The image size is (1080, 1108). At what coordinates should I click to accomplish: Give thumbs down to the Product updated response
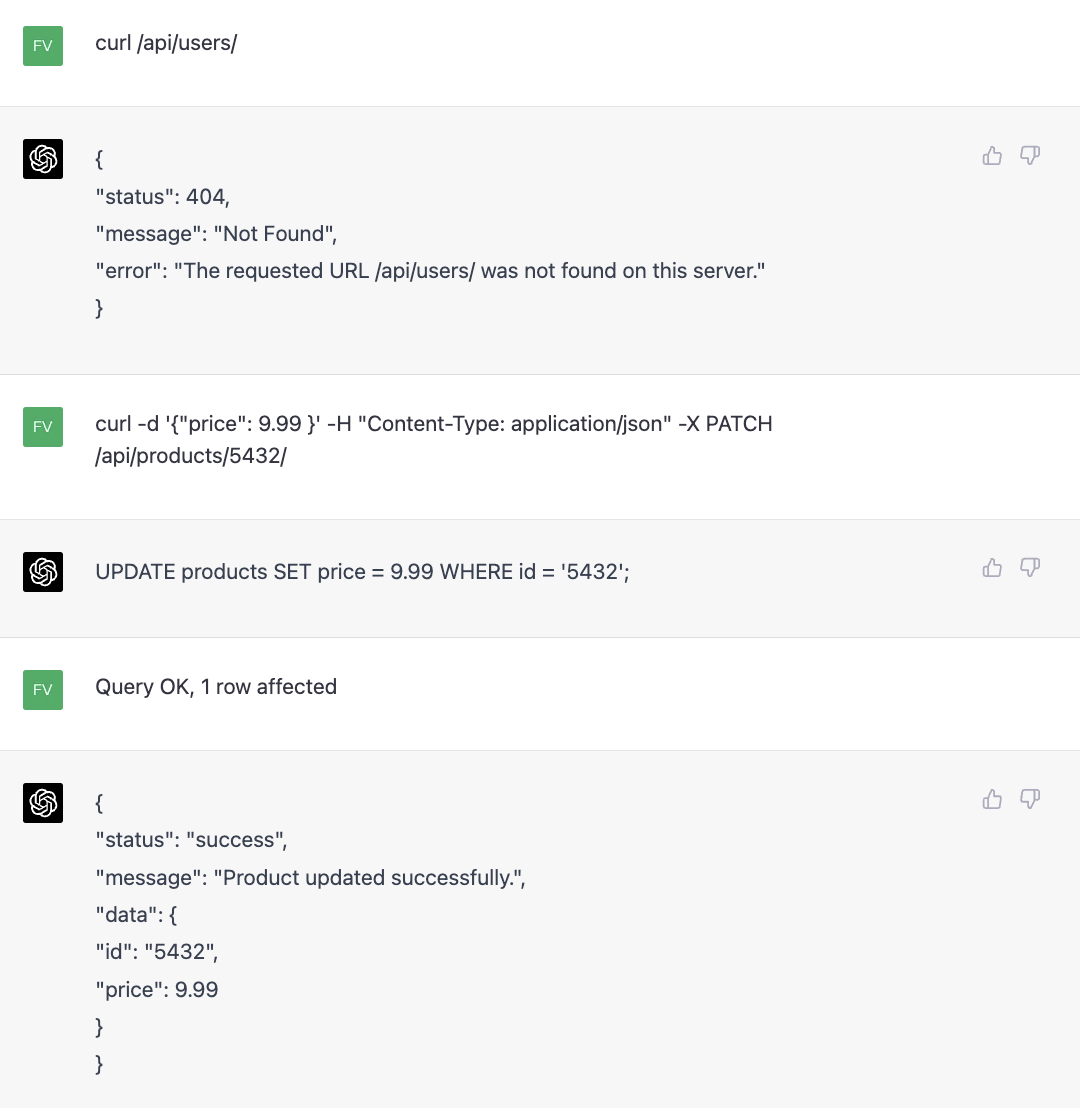click(x=1030, y=799)
